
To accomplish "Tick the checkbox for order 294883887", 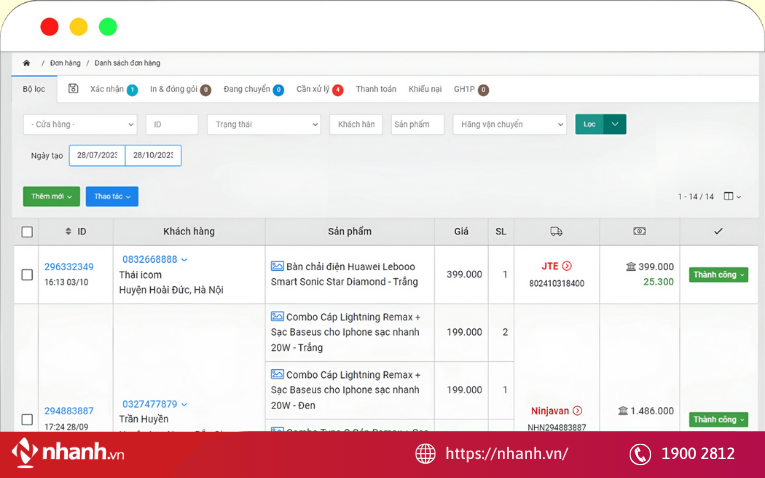I will coord(27,419).
